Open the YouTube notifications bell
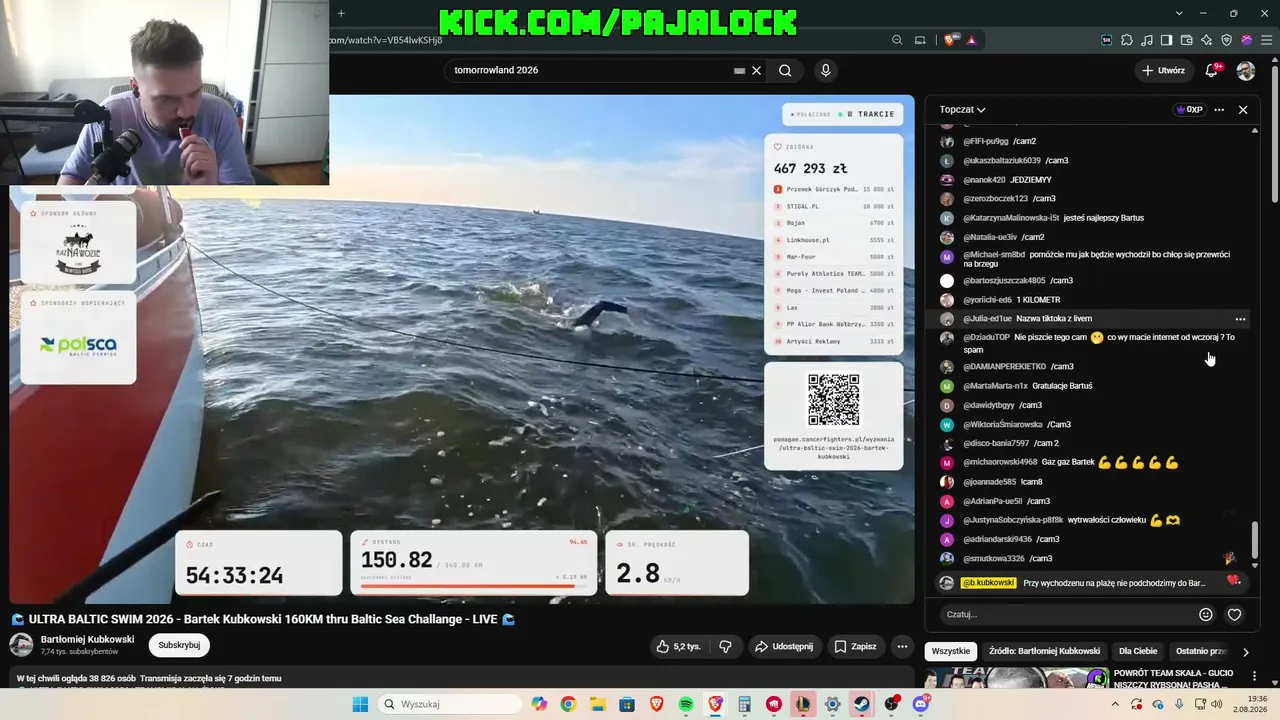The width and height of the screenshot is (1280, 720). click(x=1212, y=70)
